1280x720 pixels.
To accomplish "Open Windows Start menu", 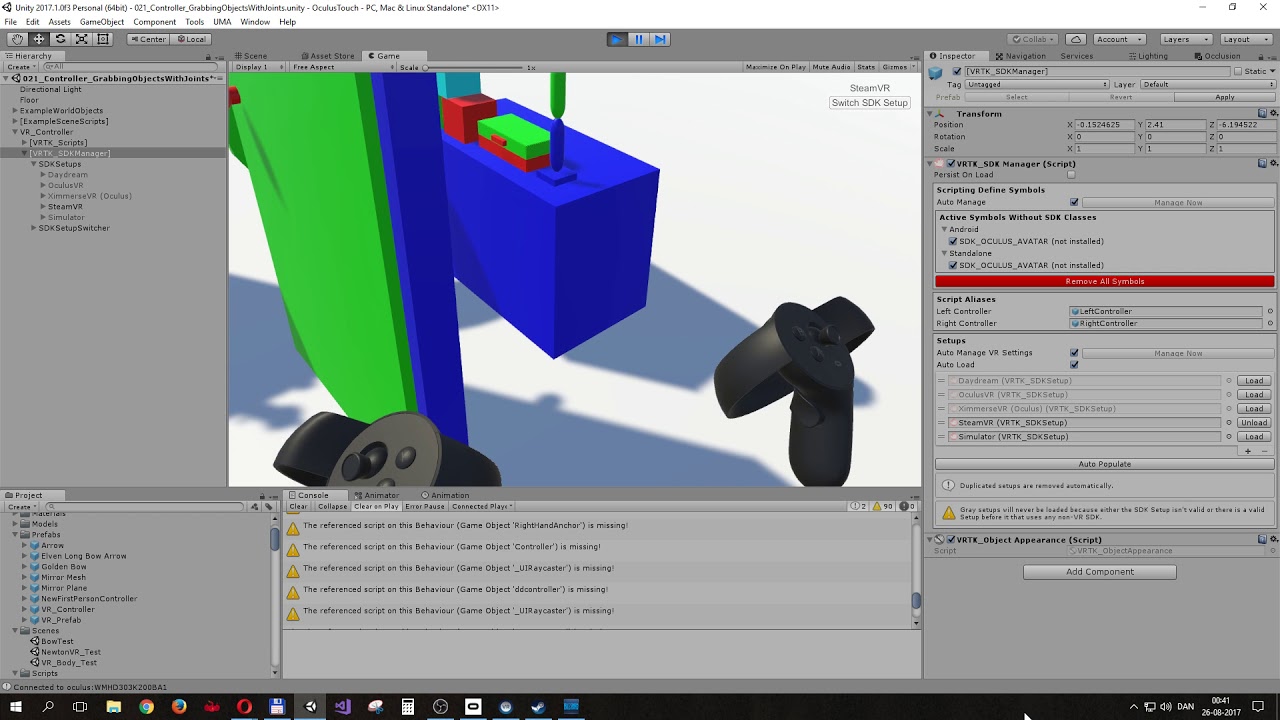I will [x=16, y=707].
